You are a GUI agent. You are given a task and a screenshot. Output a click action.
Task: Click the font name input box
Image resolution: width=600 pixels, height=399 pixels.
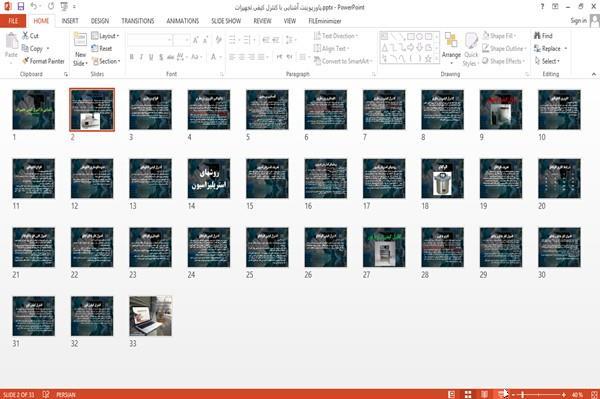(x=149, y=39)
